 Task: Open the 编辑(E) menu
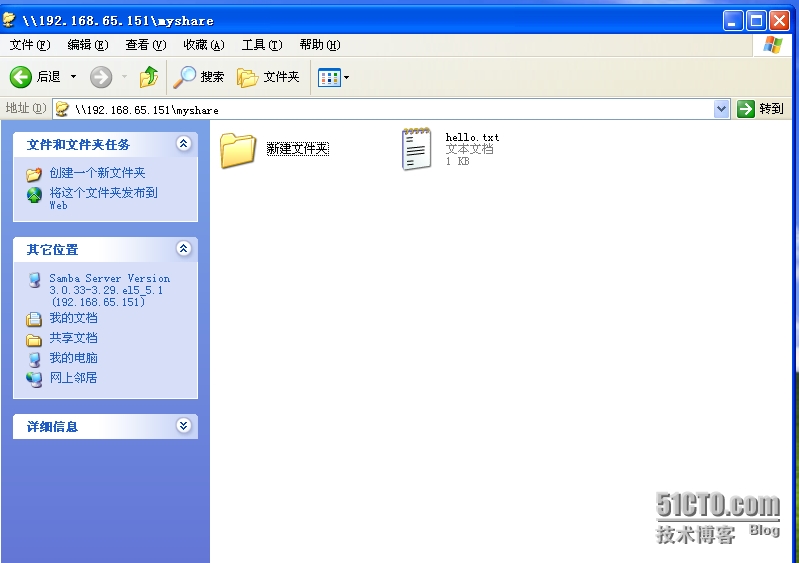88,45
